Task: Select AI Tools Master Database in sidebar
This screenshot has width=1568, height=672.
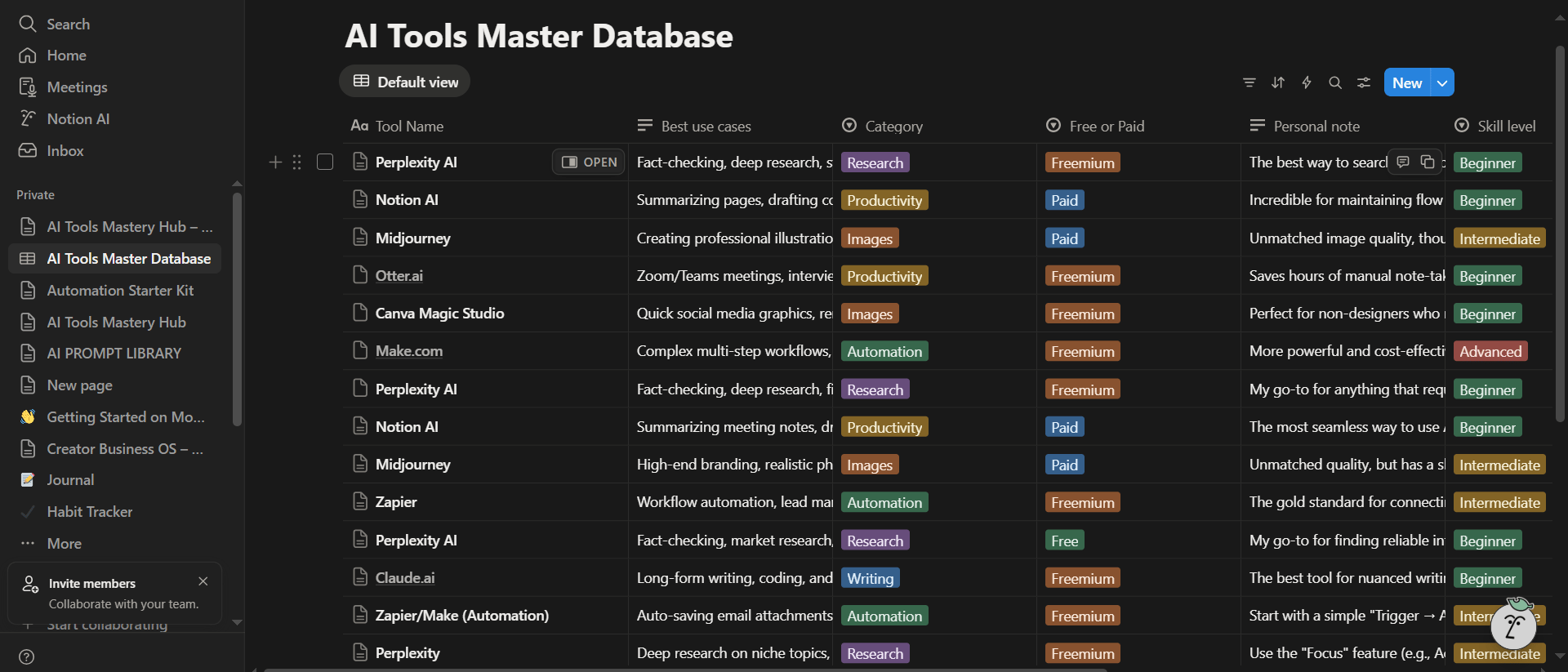Action: pos(114,259)
